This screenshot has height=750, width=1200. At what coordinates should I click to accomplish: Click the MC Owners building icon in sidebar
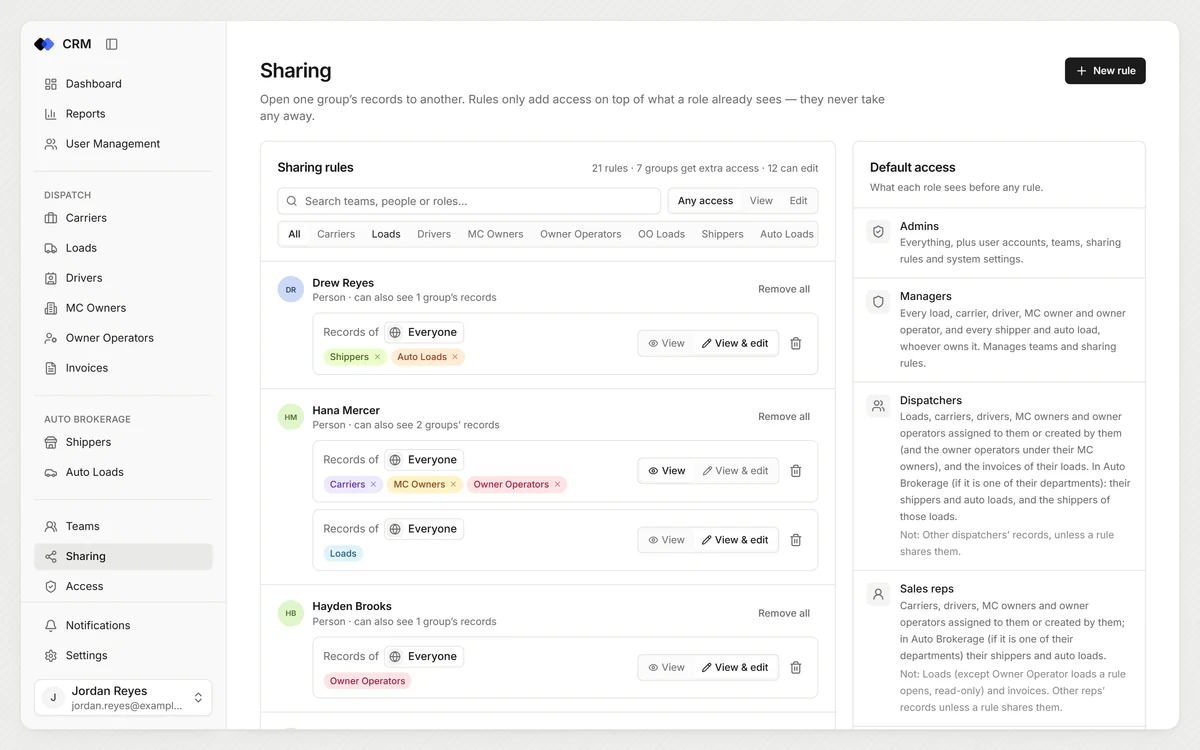pyautogui.click(x=51, y=308)
